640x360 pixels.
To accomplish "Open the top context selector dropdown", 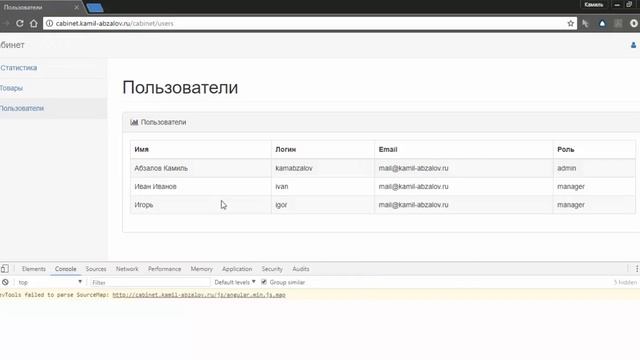I will point(49,282).
